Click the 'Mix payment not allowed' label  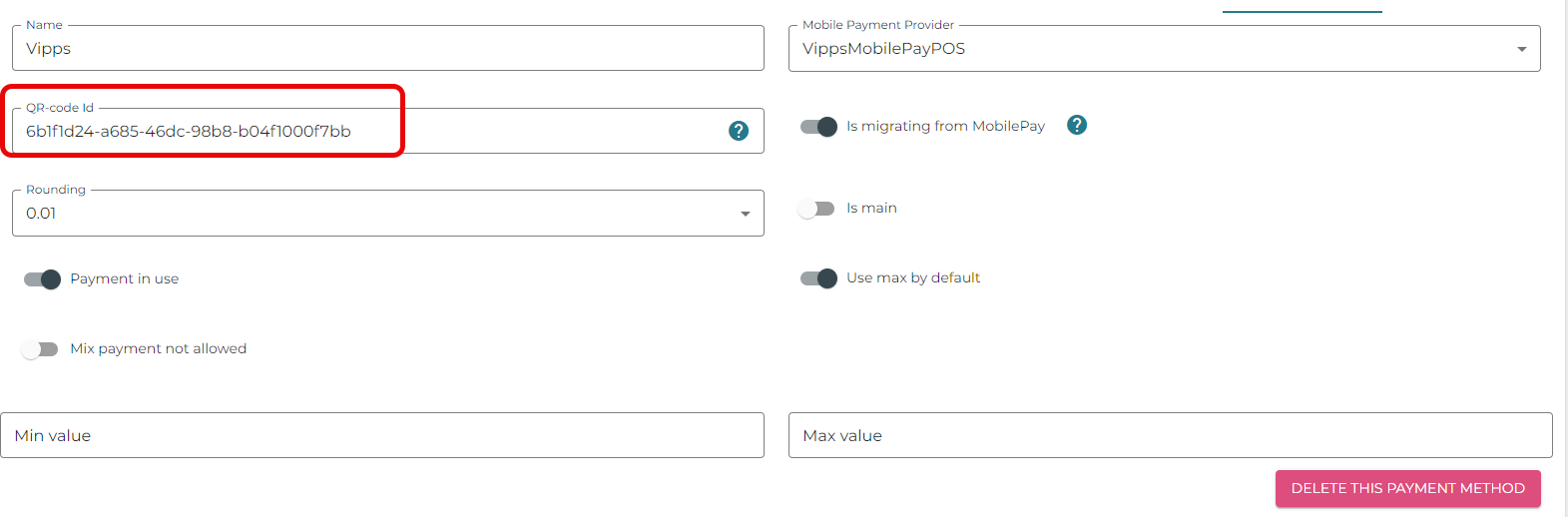coord(158,349)
